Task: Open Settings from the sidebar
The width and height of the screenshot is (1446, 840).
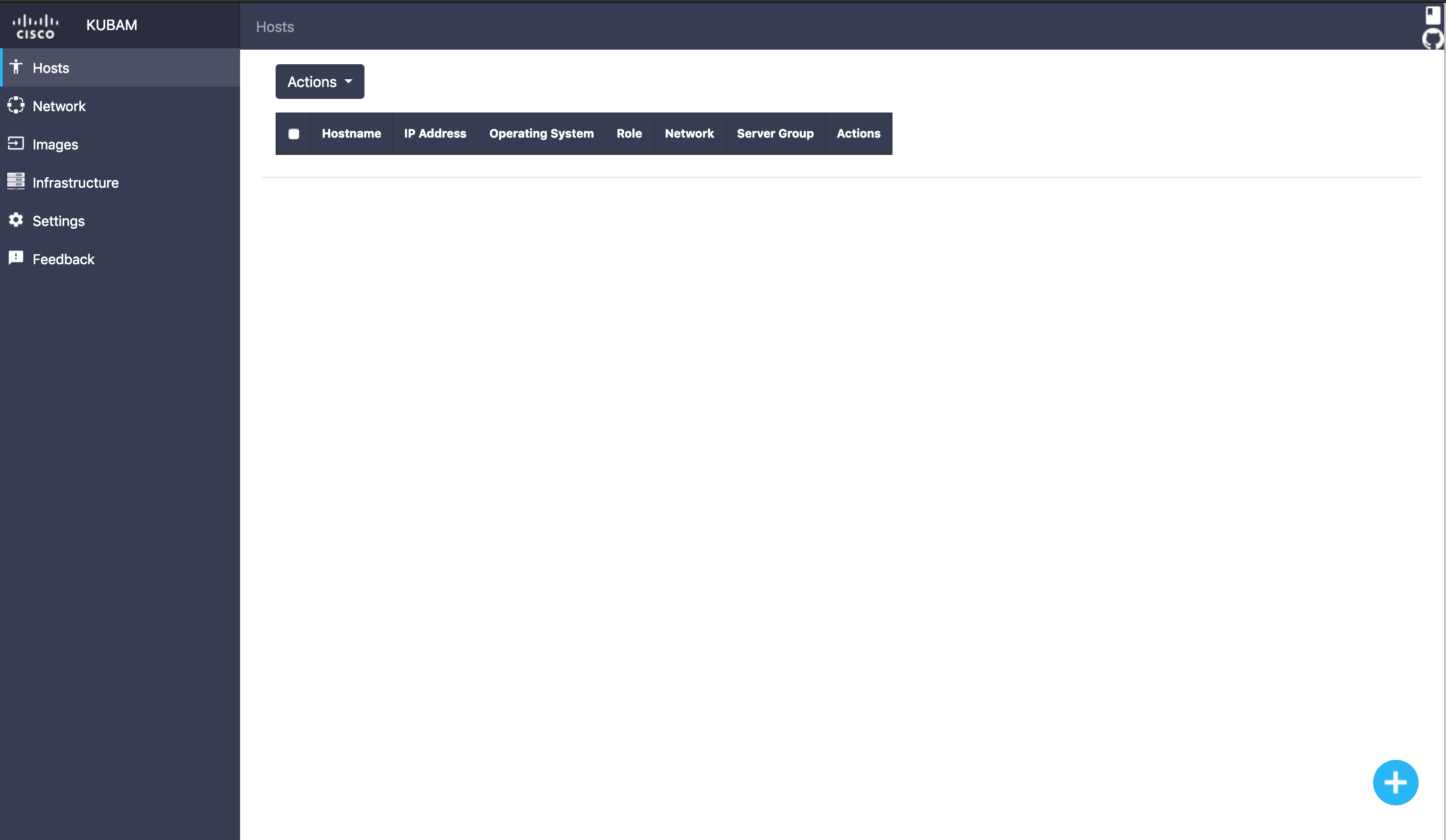Action: [x=120, y=221]
